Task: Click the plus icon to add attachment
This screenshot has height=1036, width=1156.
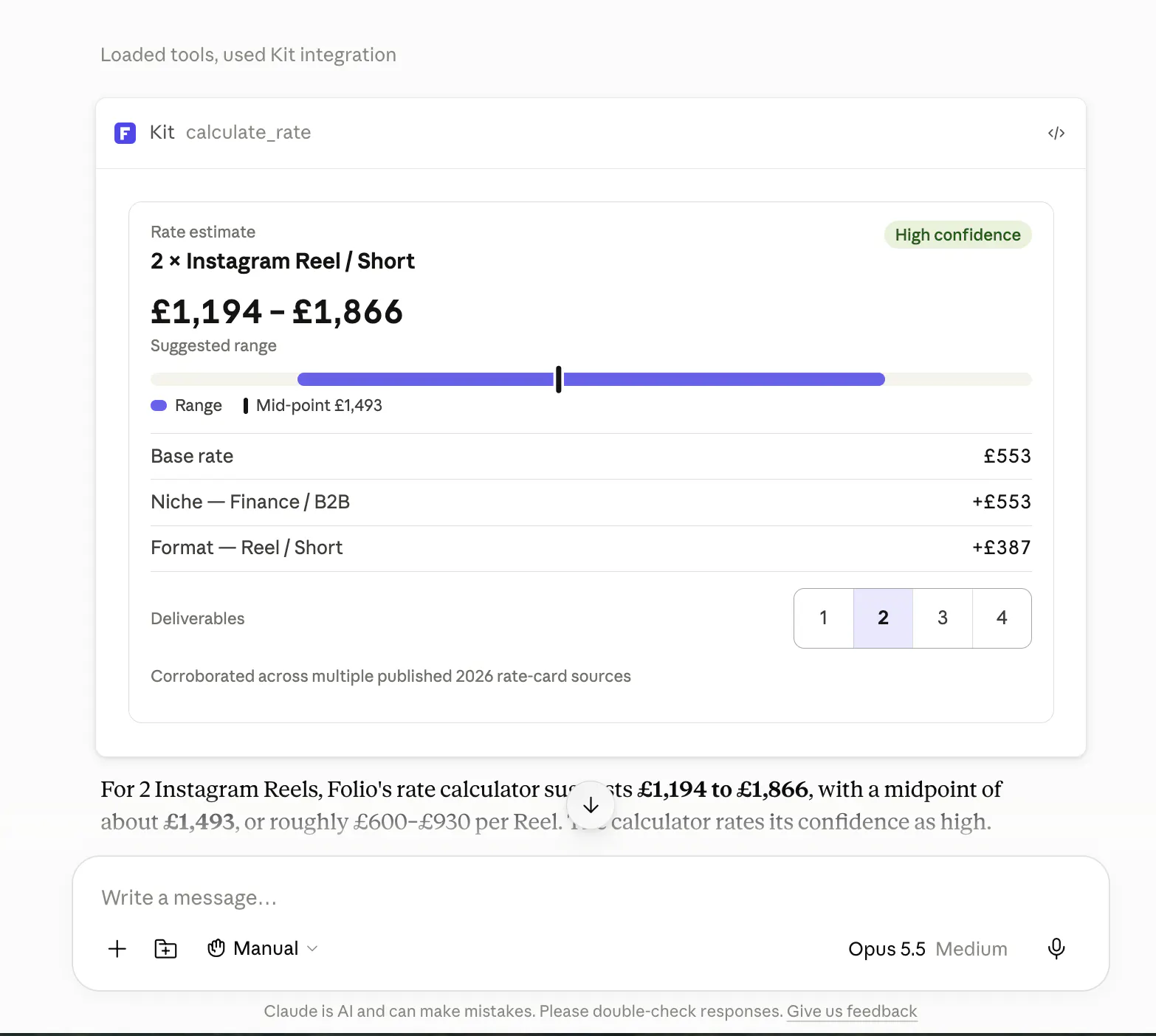Action: coord(117,949)
